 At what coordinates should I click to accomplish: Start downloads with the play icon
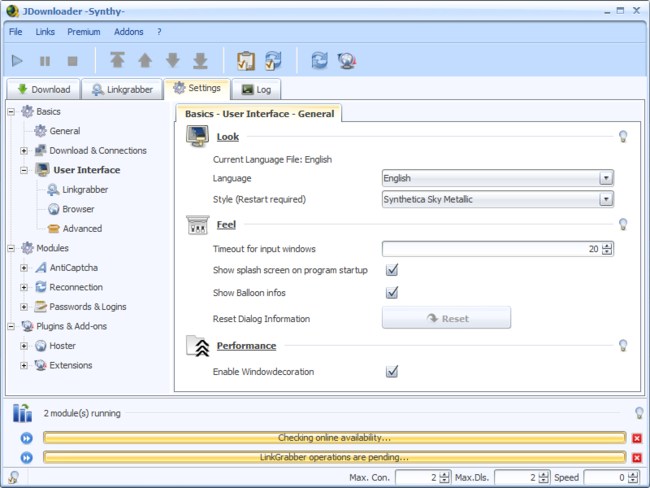[x=17, y=61]
